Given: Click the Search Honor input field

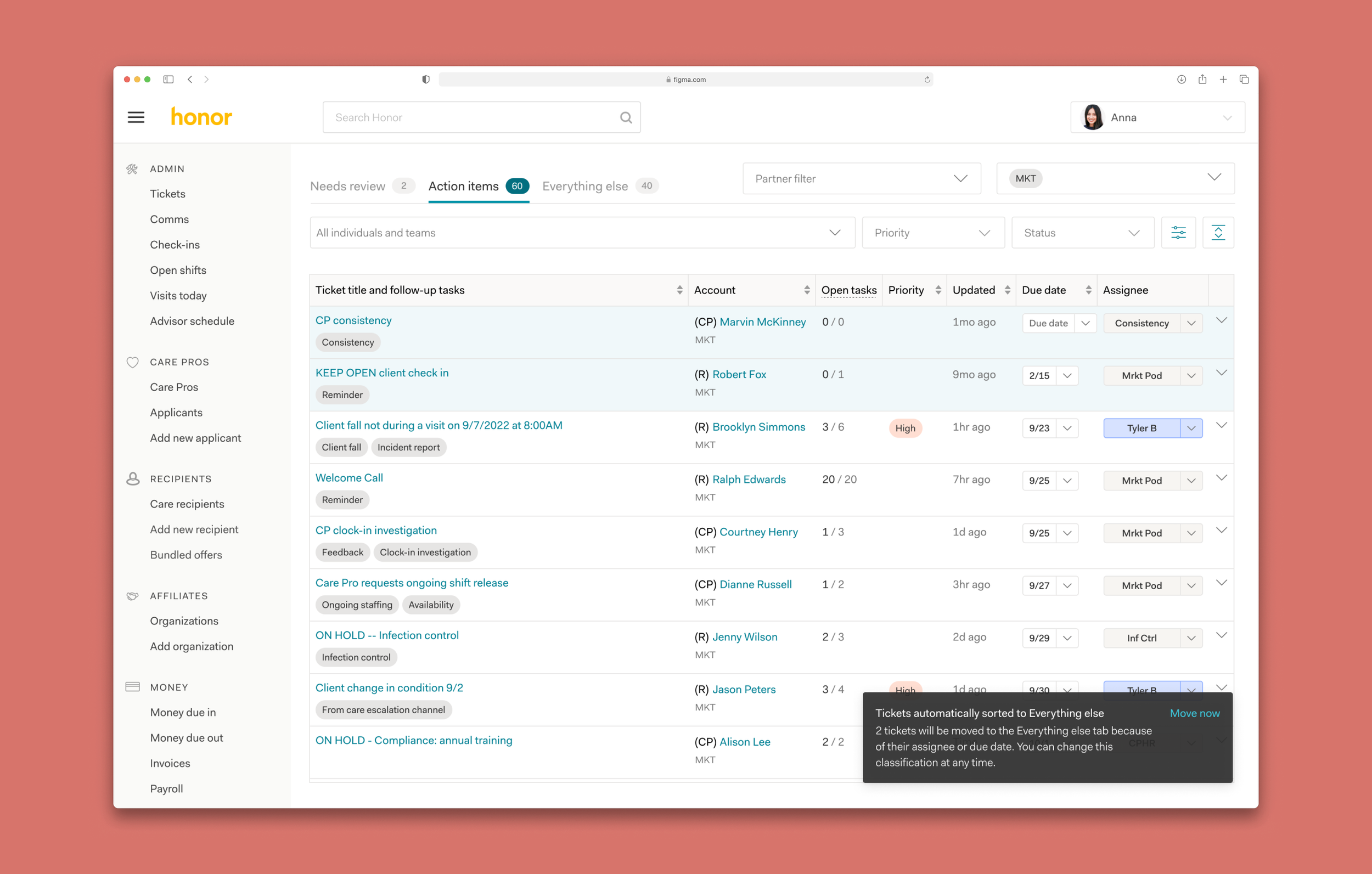Looking at the screenshot, I should click(481, 117).
